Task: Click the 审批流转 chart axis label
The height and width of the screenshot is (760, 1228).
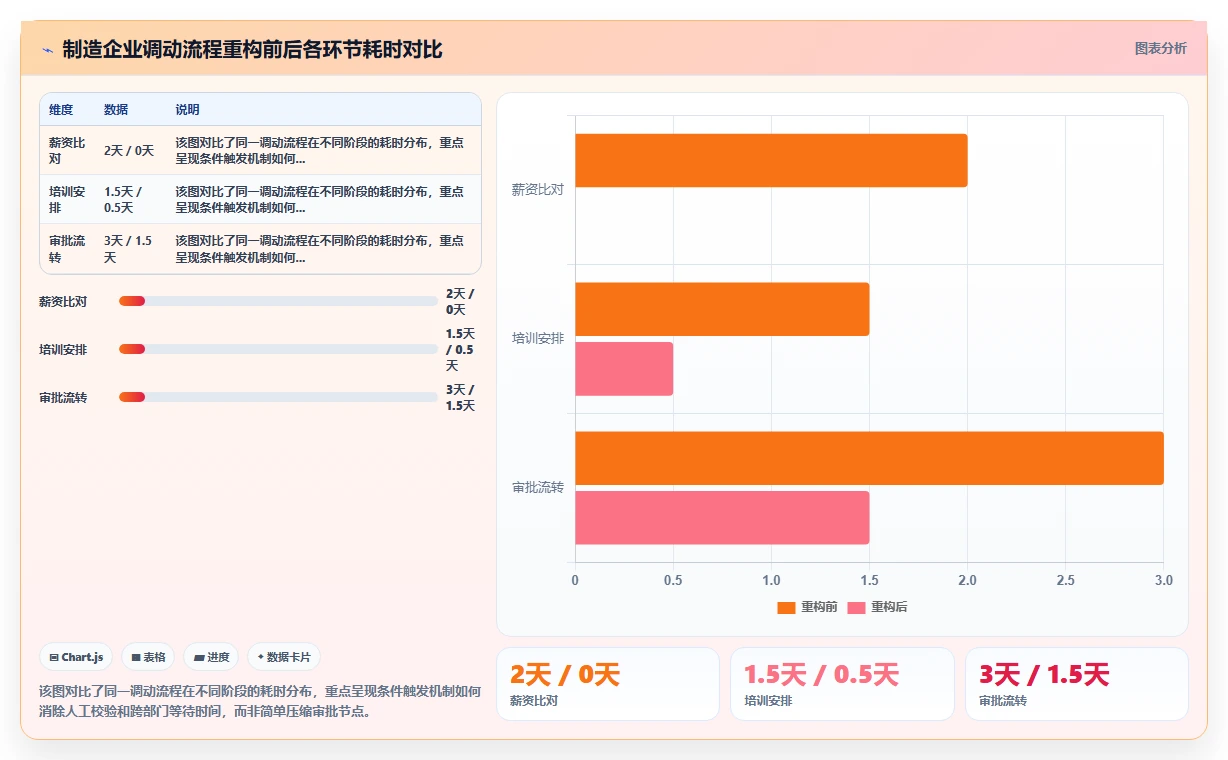Action: pos(538,487)
